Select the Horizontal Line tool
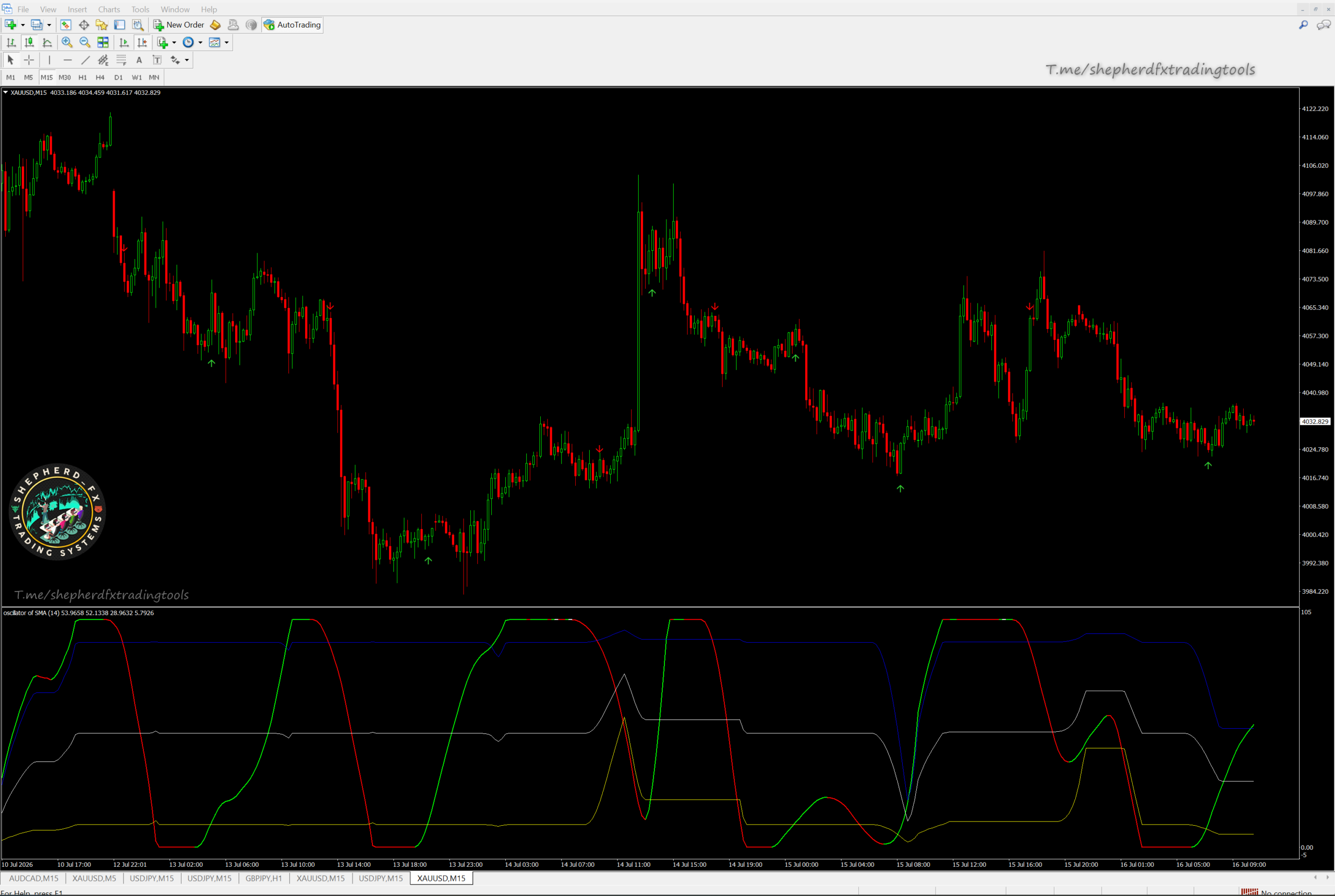Viewport: 1335px width, 896px height. 67,60
